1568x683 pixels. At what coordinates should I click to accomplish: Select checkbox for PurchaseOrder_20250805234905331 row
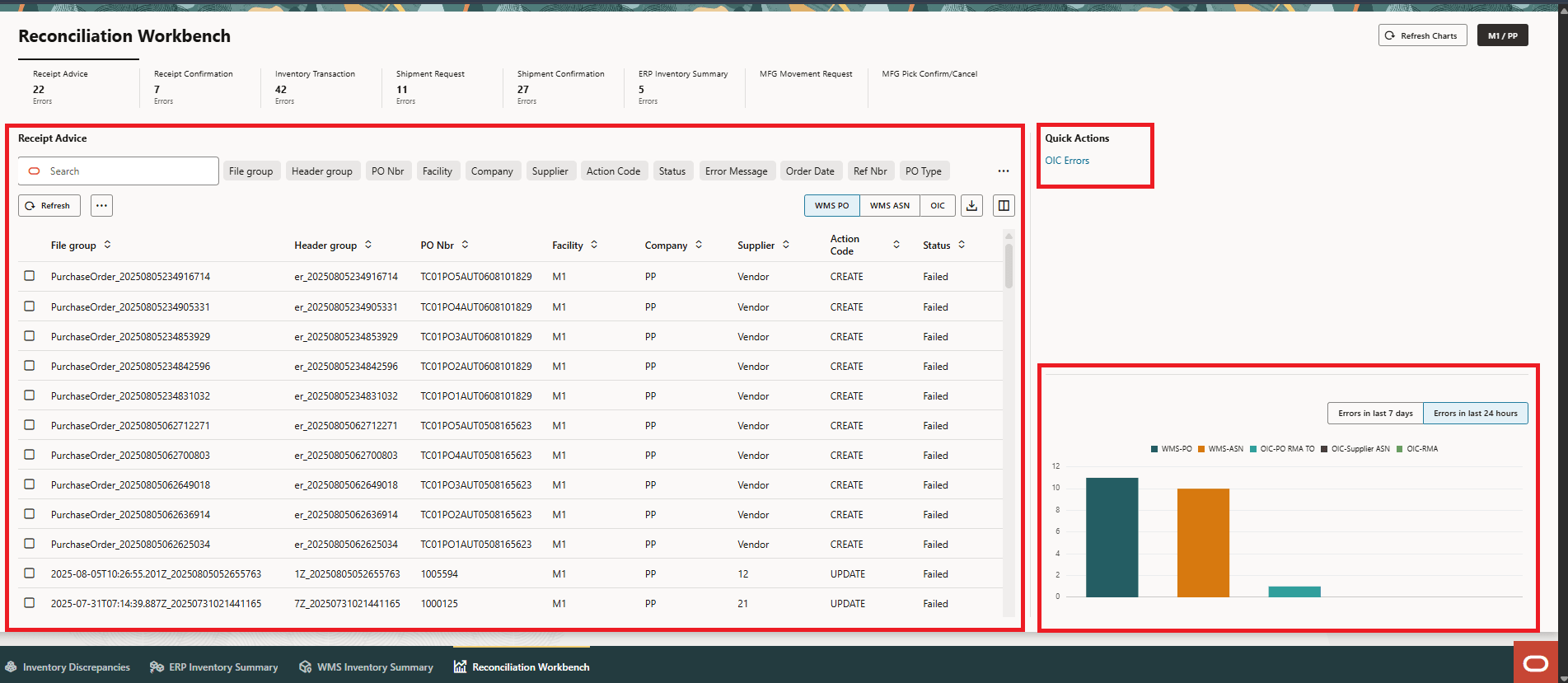pos(30,306)
